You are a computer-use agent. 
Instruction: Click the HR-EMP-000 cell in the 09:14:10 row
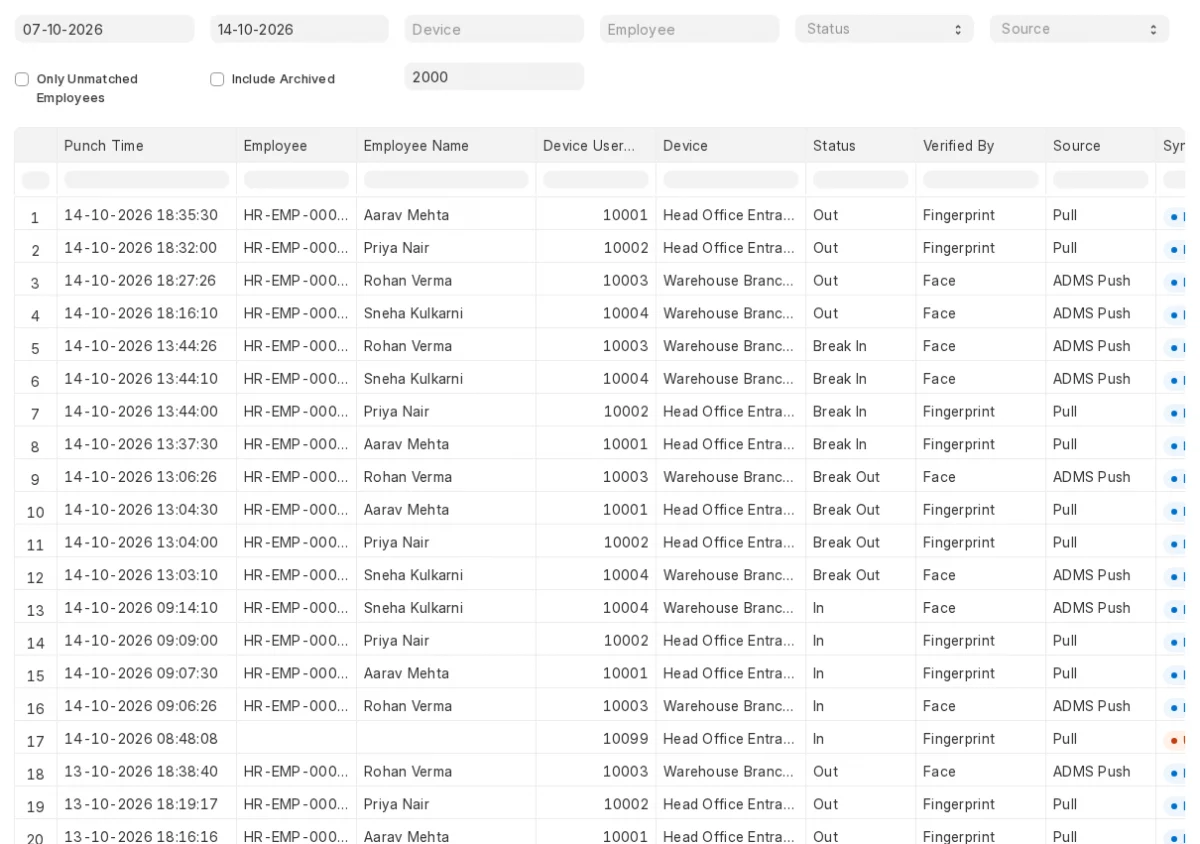296,608
